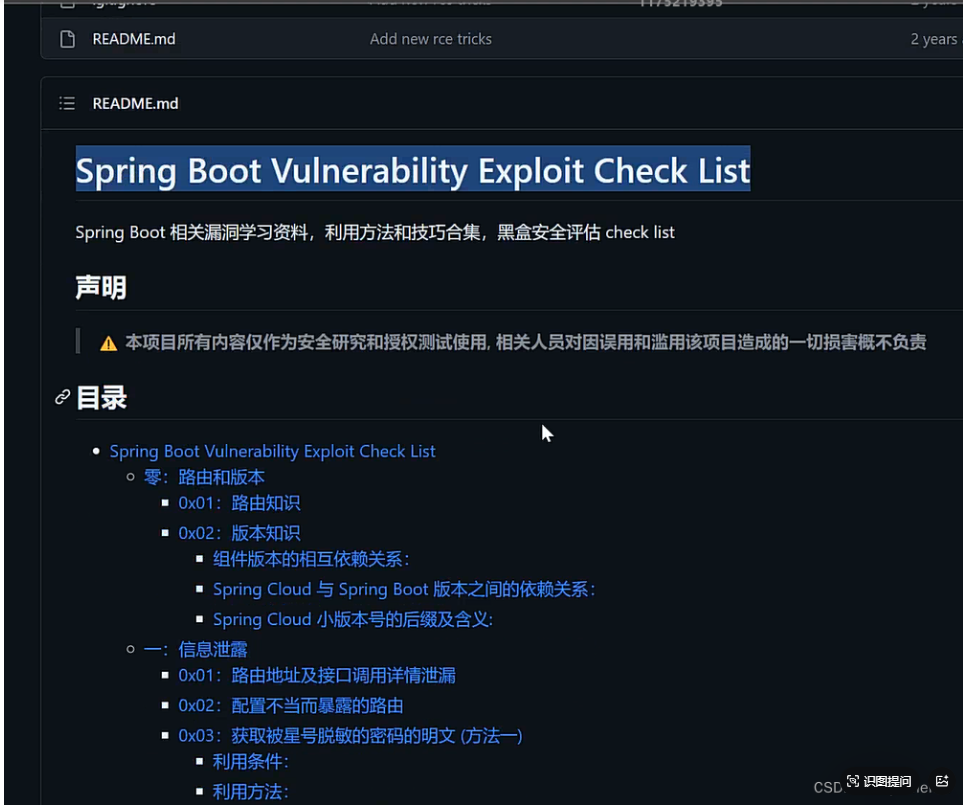Screen dimensions: 963x805
Task: Click the highlighted Spring Boot Vulnerability heading
Action: pyautogui.click(x=412, y=171)
